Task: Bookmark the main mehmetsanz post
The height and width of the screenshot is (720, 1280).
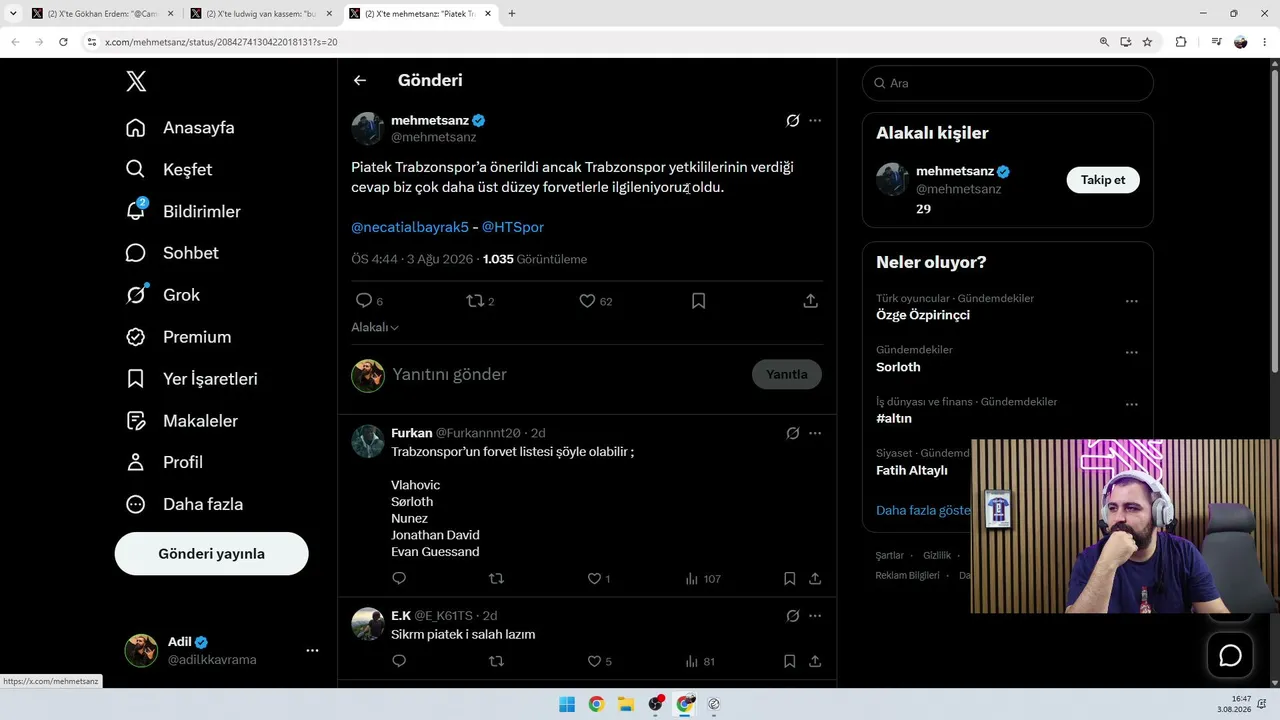Action: [699, 301]
